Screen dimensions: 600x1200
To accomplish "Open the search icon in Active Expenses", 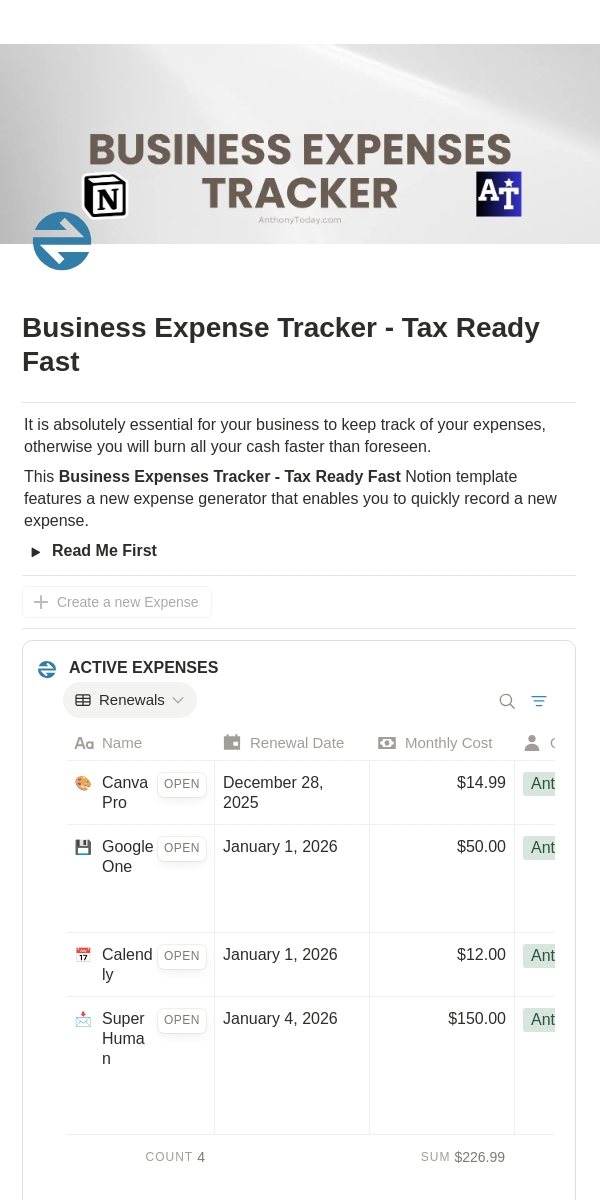I will pos(507,701).
